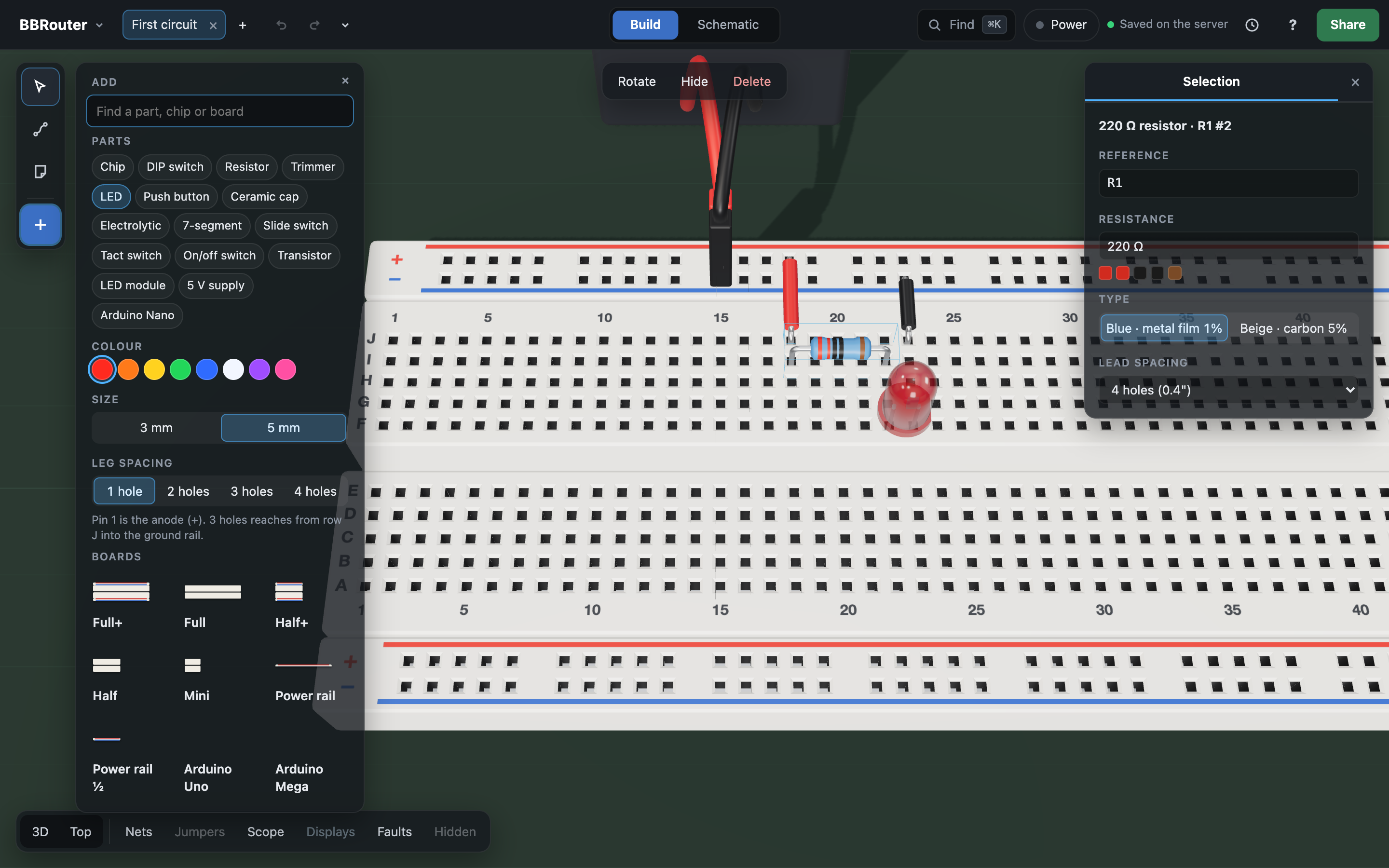Choose the 3 mm LED size
This screenshot has height=868, width=1389.
point(156,428)
